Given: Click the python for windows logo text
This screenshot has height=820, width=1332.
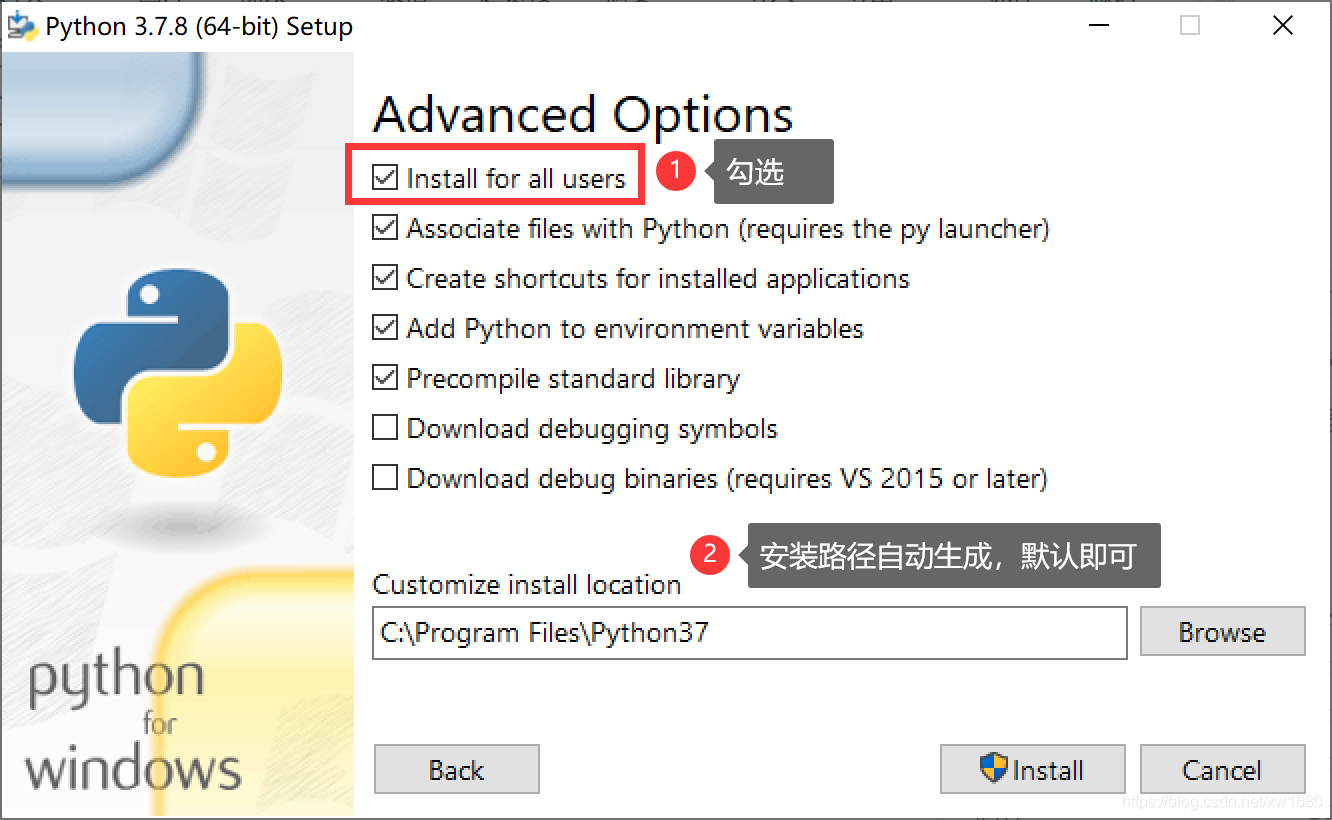Looking at the screenshot, I should point(132,724).
